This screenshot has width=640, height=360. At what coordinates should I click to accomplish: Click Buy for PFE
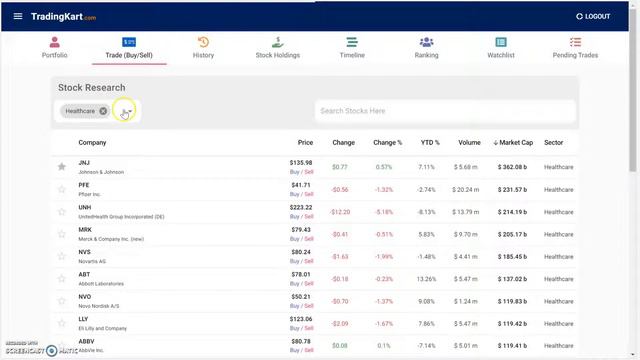tap(294, 194)
